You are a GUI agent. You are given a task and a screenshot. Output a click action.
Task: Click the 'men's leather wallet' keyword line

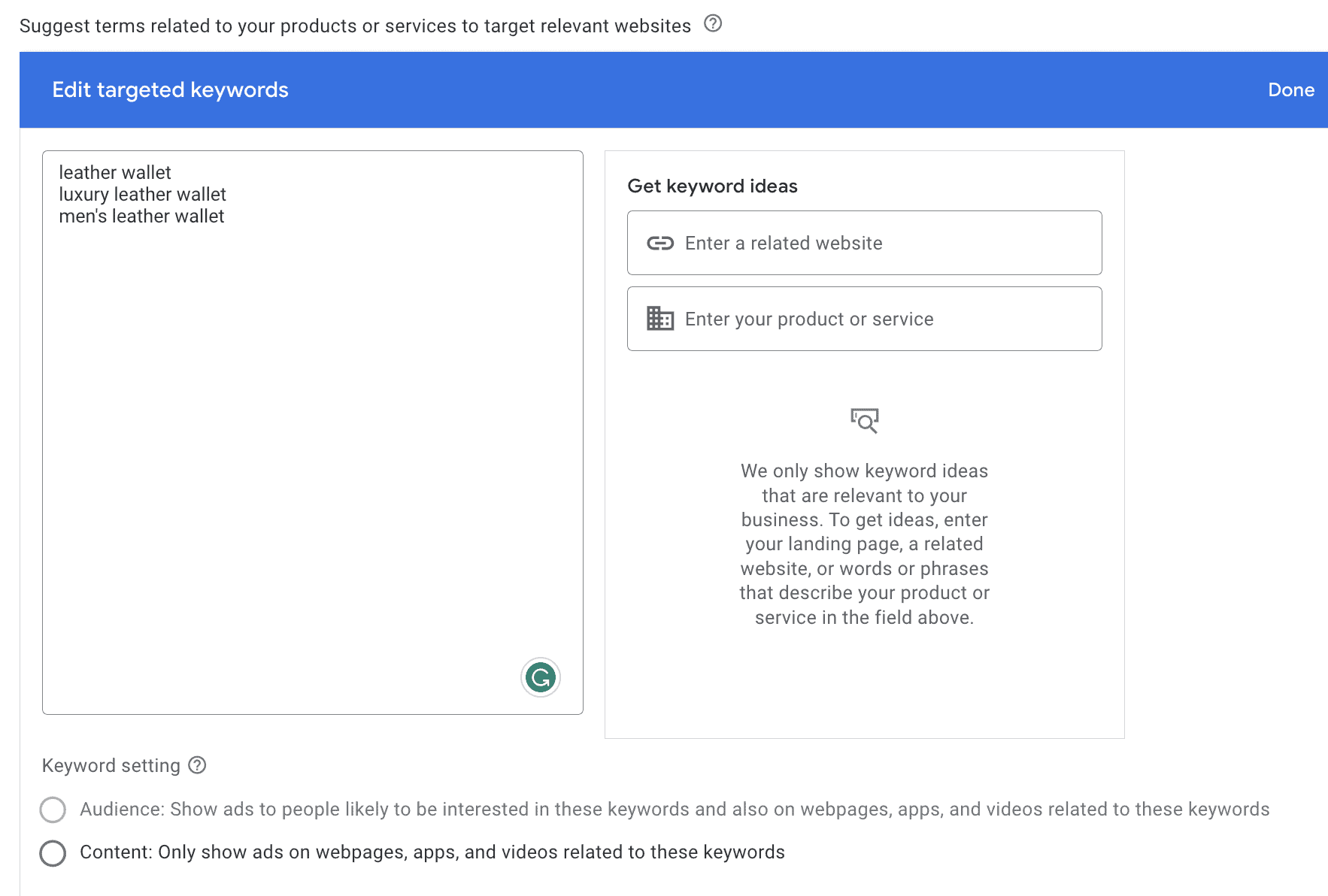[x=141, y=216]
